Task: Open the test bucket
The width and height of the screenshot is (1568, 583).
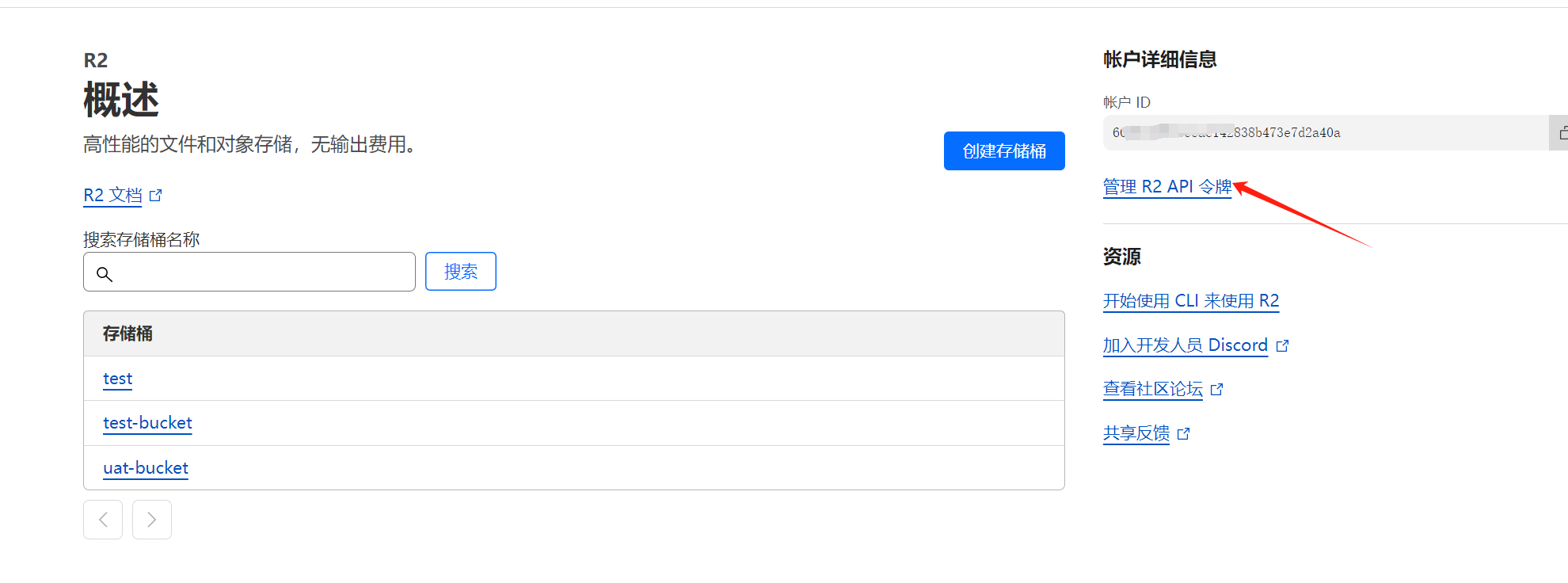Action: coord(118,379)
